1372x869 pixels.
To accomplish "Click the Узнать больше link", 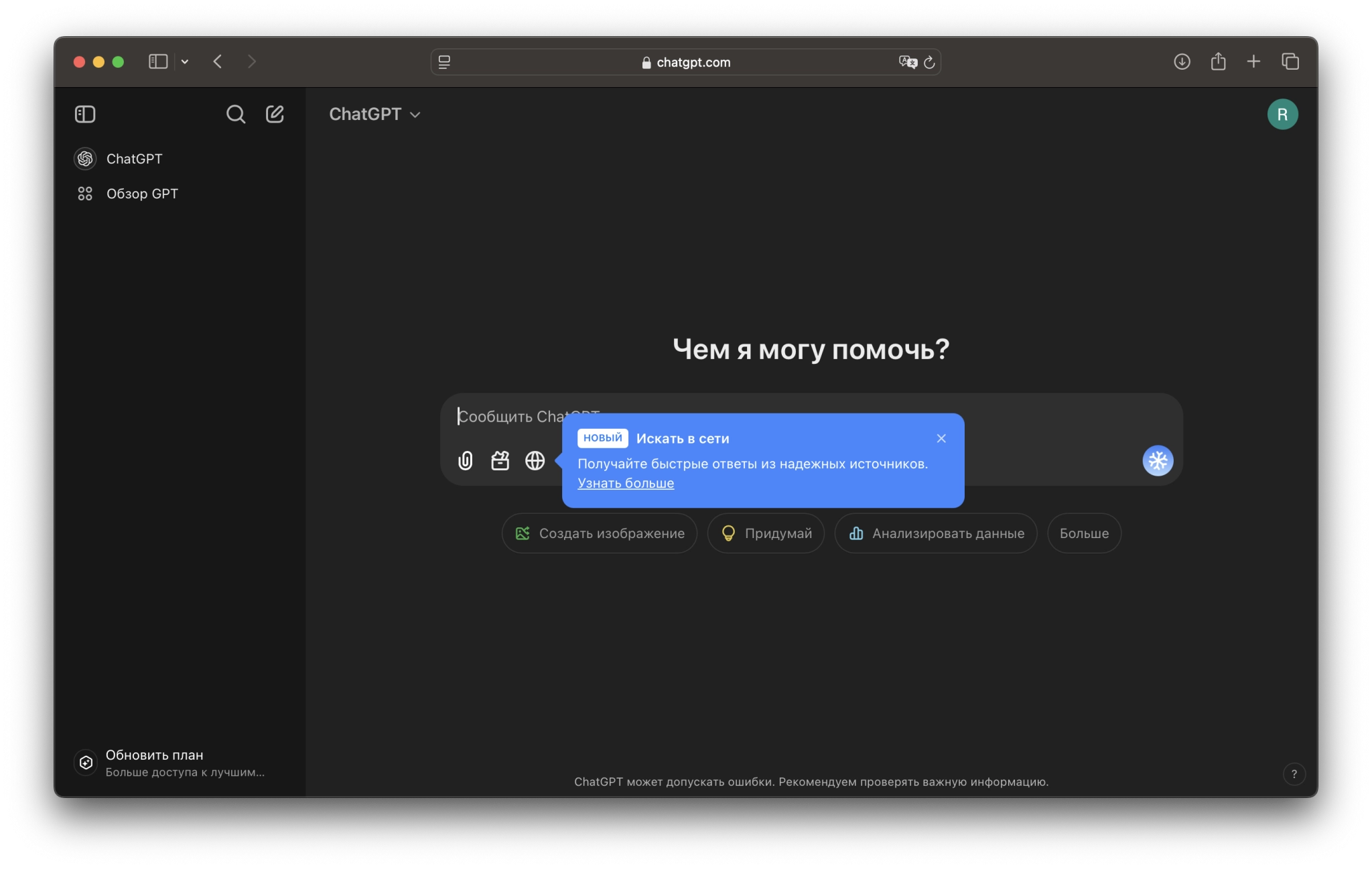I will pyautogui.click(x=626, y=483).
